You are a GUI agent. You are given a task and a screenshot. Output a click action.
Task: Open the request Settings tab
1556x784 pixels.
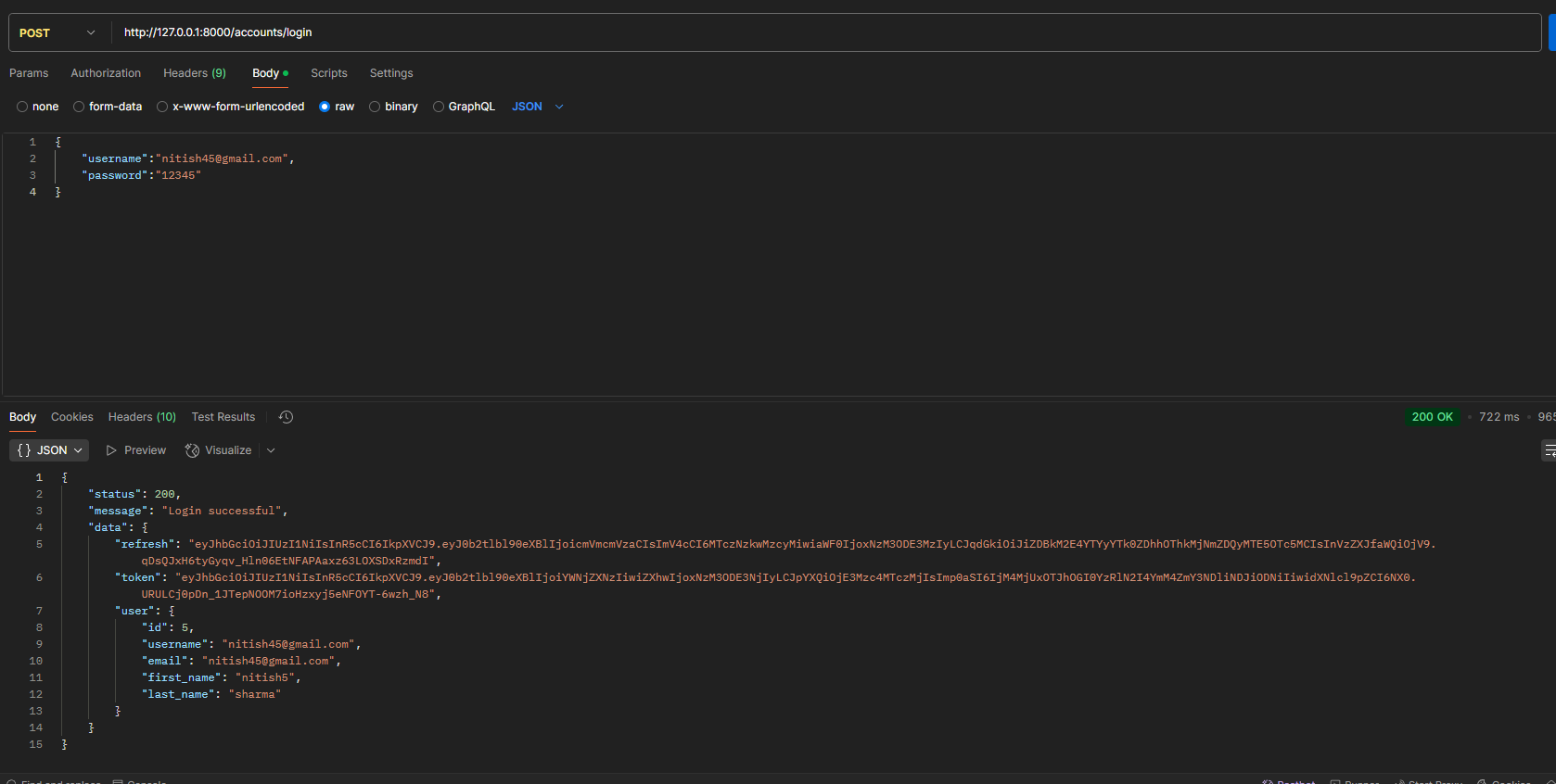coord(391,73)
